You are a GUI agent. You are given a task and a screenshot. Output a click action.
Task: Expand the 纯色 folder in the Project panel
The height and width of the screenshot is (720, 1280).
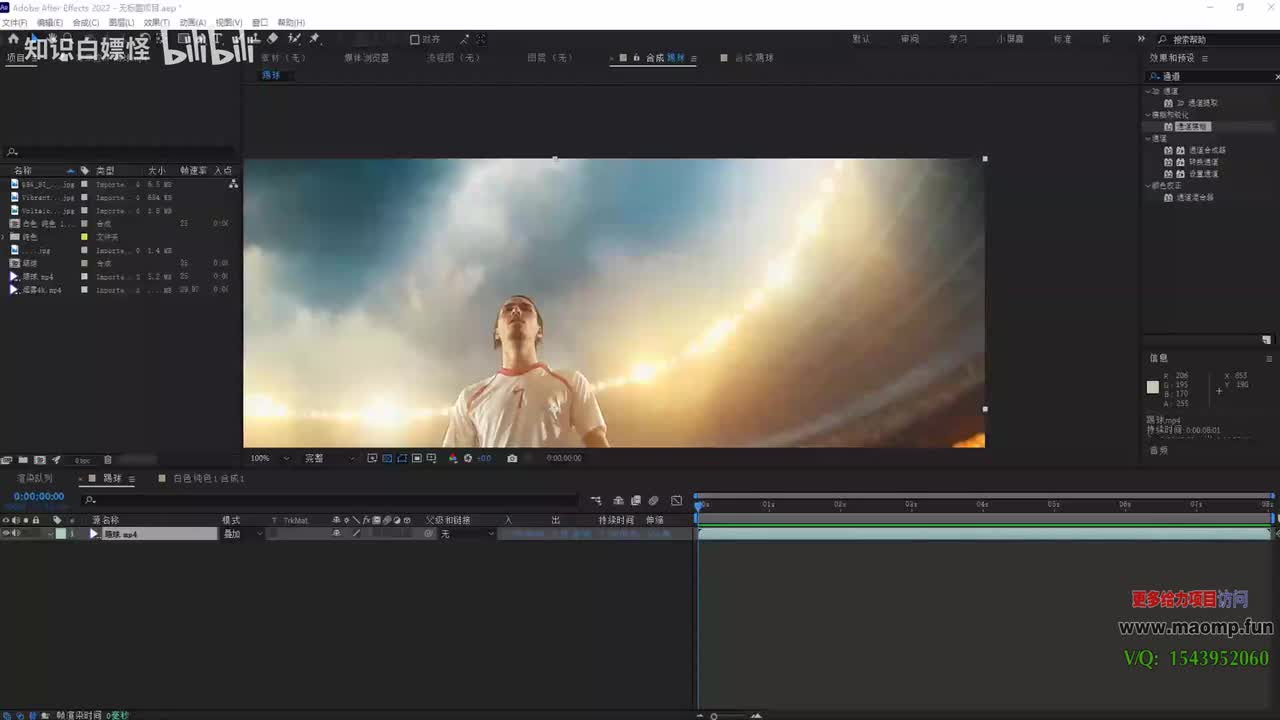4,237
